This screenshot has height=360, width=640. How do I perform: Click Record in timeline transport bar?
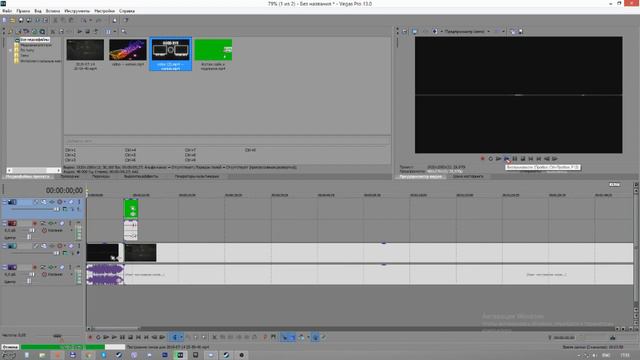[90, 337]
